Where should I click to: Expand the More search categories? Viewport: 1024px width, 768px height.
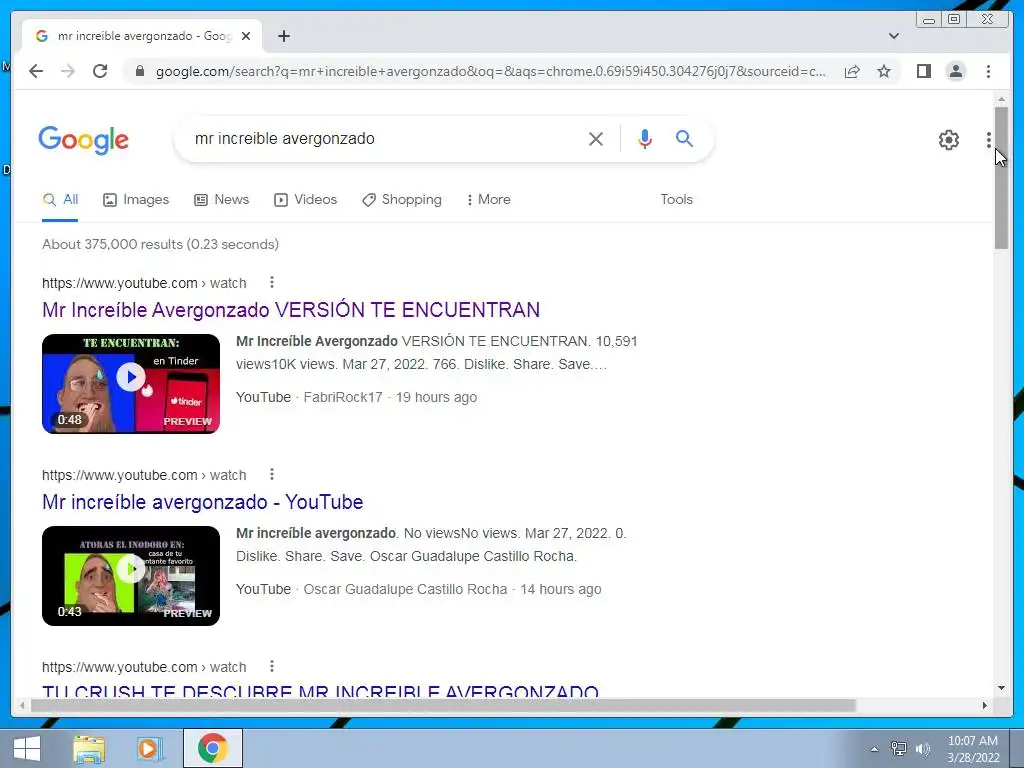(488, 200)
